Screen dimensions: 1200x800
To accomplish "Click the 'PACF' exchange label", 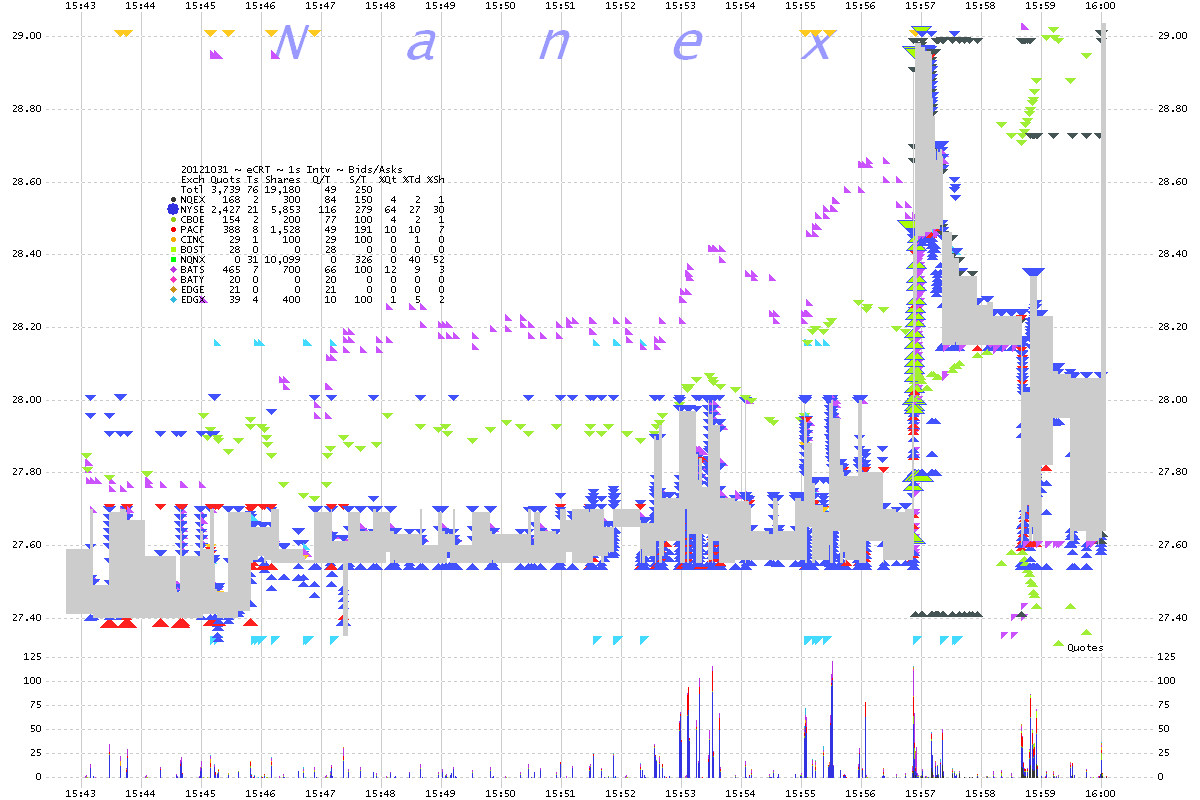I will pyautogui.click(x=192, y=230).
